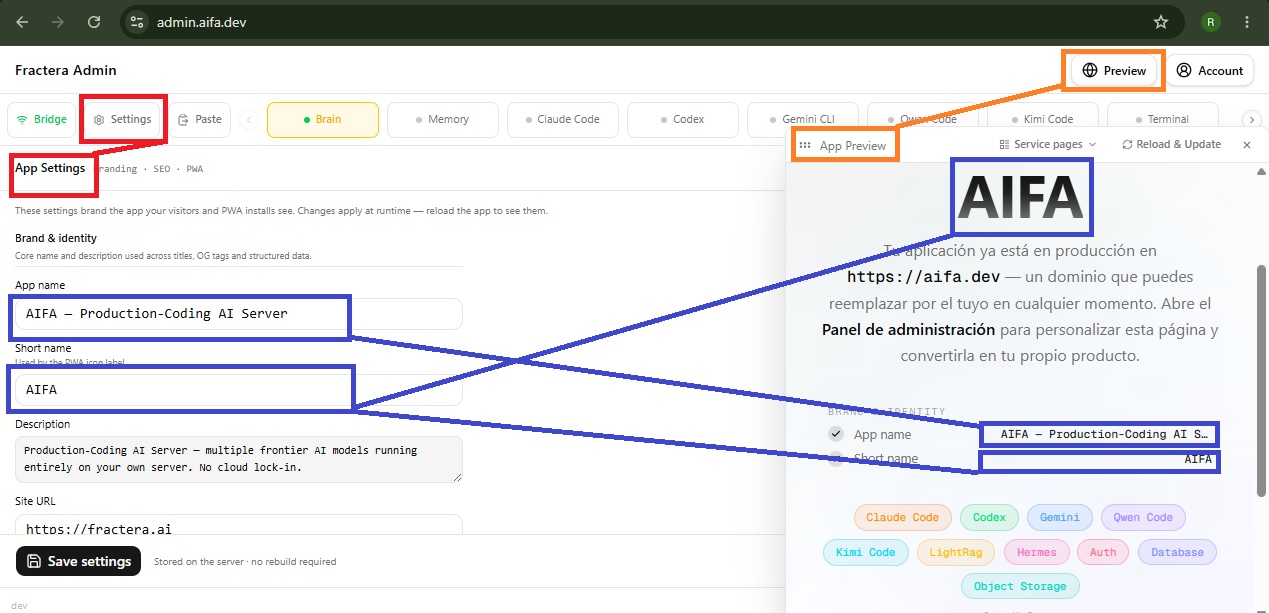Go back in browser history
1269x613 pixels.
point(22,21)
